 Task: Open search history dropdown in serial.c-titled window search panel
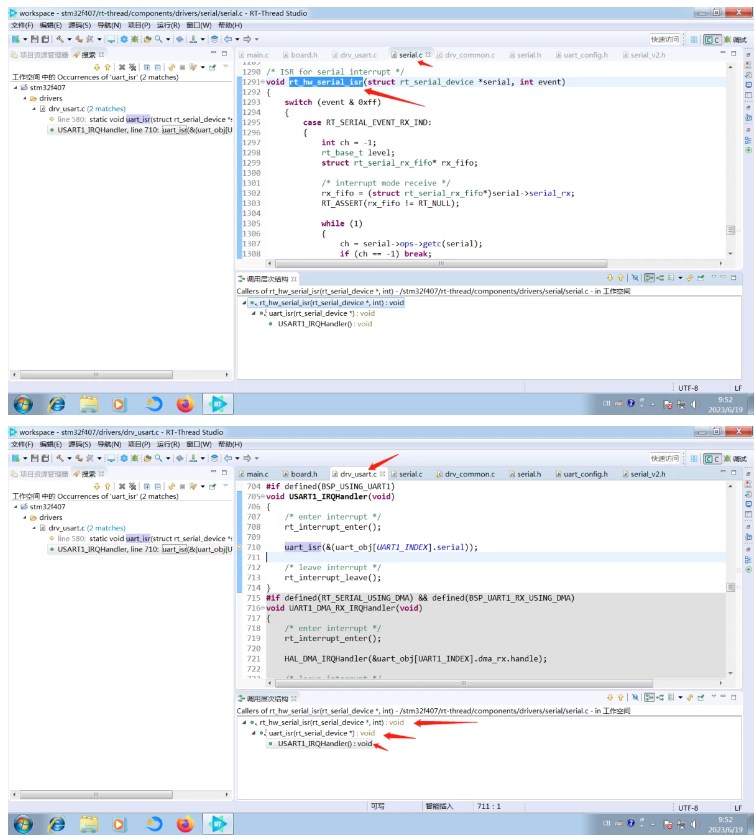tap(203, 67)
